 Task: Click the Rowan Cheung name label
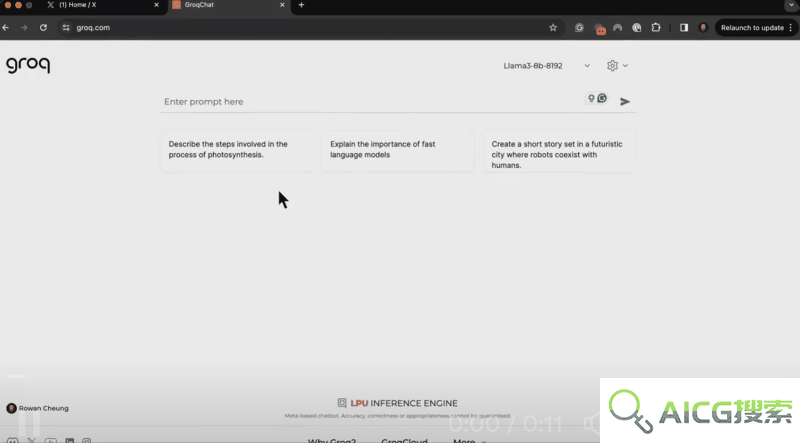point(43,408)
